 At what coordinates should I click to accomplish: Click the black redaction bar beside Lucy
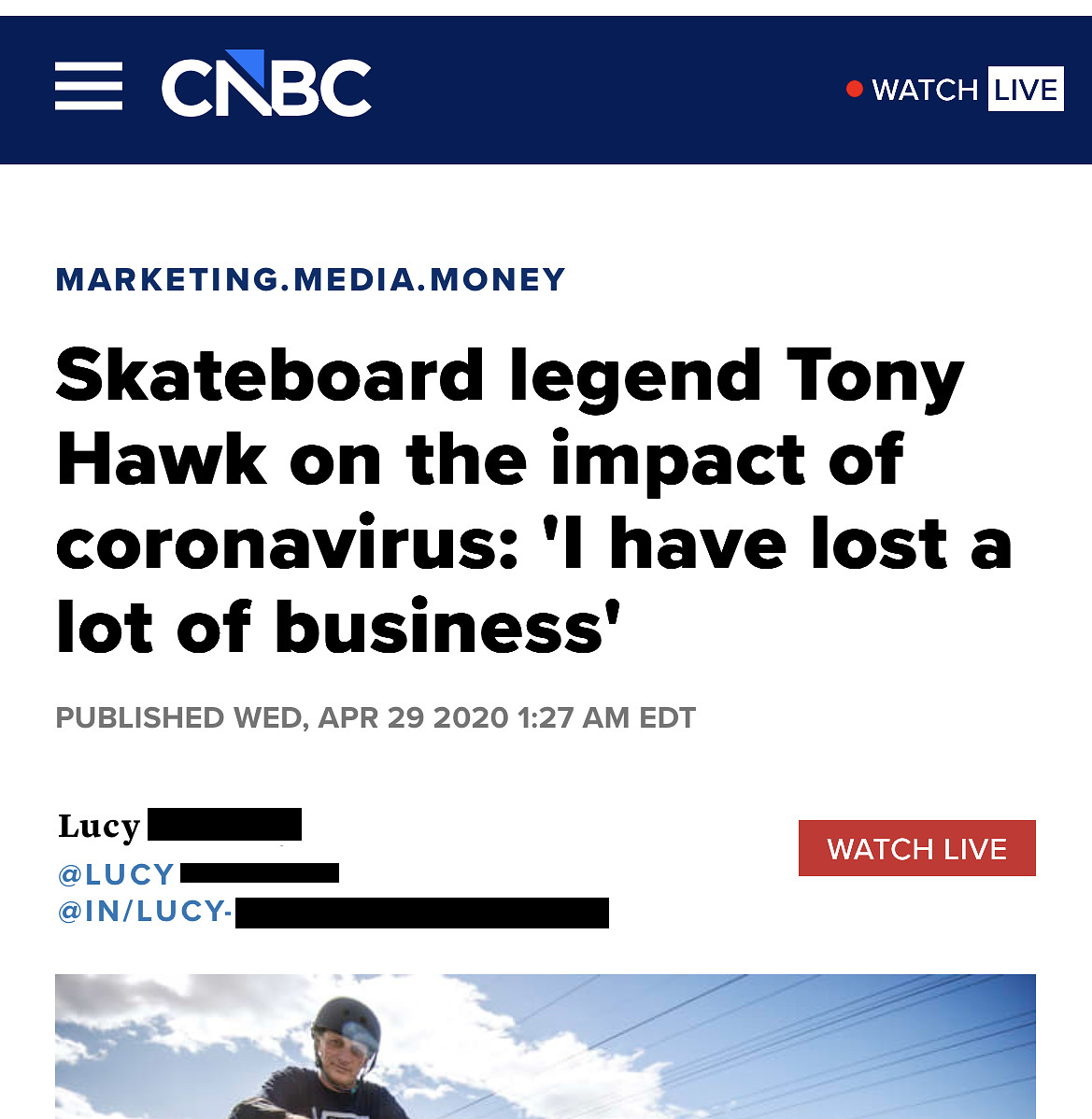224,825
